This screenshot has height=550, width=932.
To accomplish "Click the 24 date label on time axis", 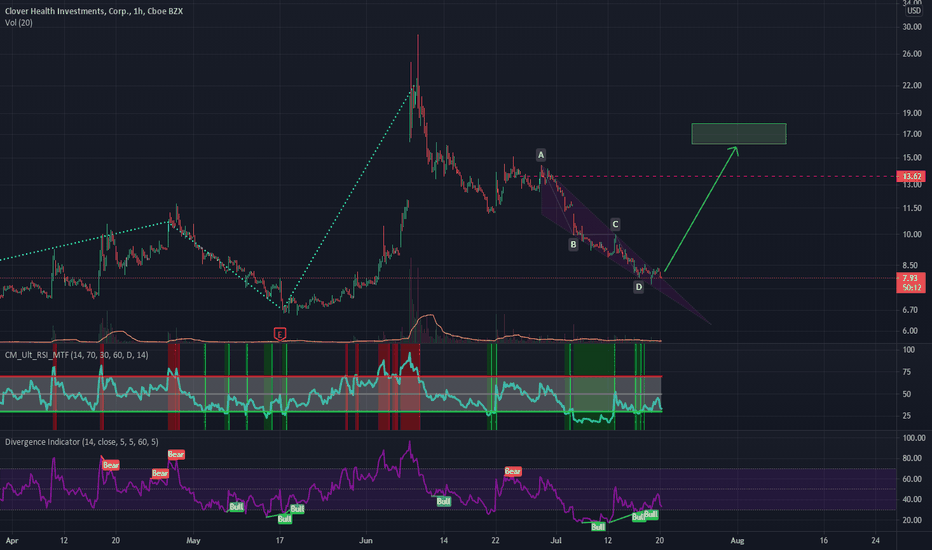I will pos(876,540).
